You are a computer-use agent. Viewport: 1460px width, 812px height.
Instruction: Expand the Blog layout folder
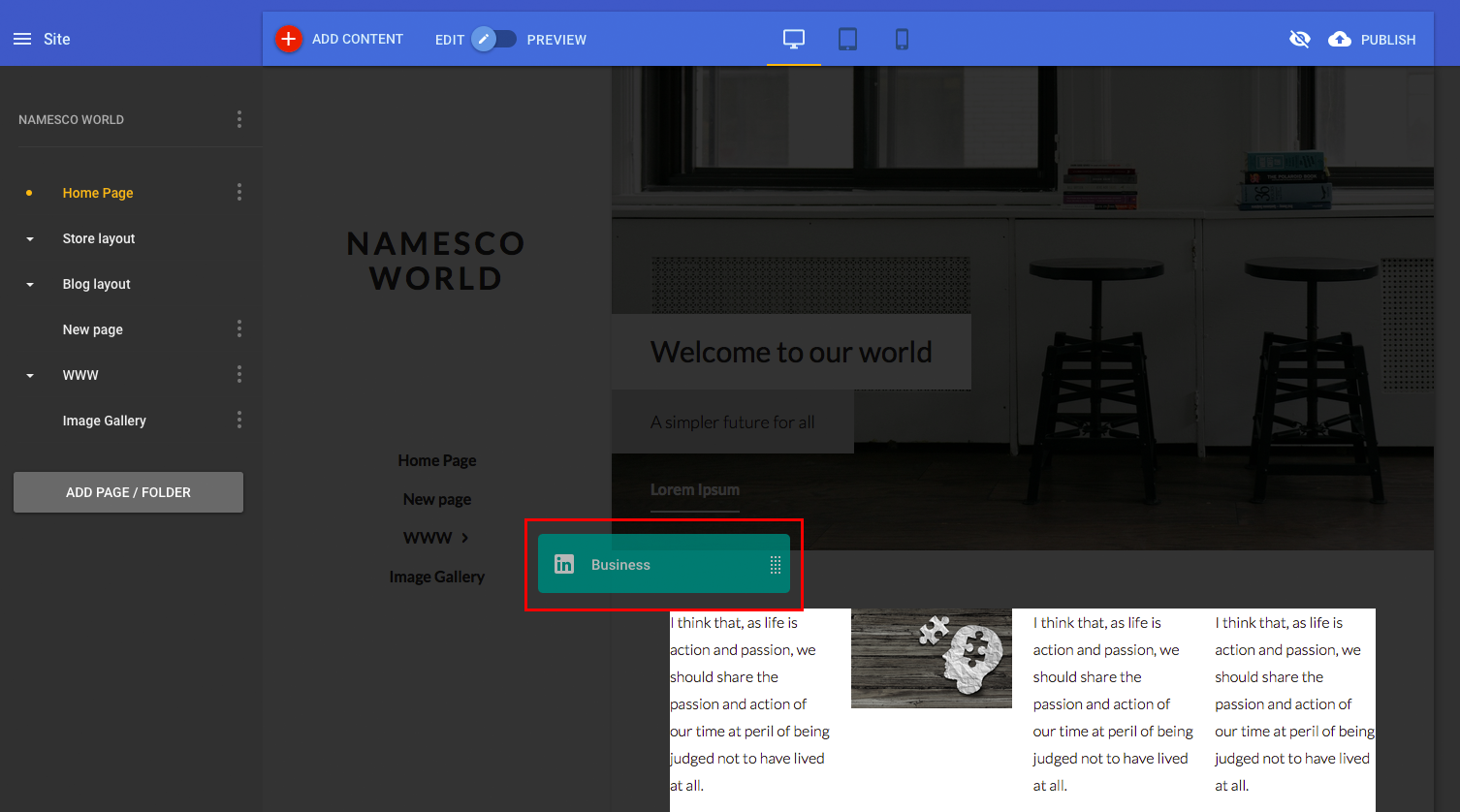(x=30, y=285)
